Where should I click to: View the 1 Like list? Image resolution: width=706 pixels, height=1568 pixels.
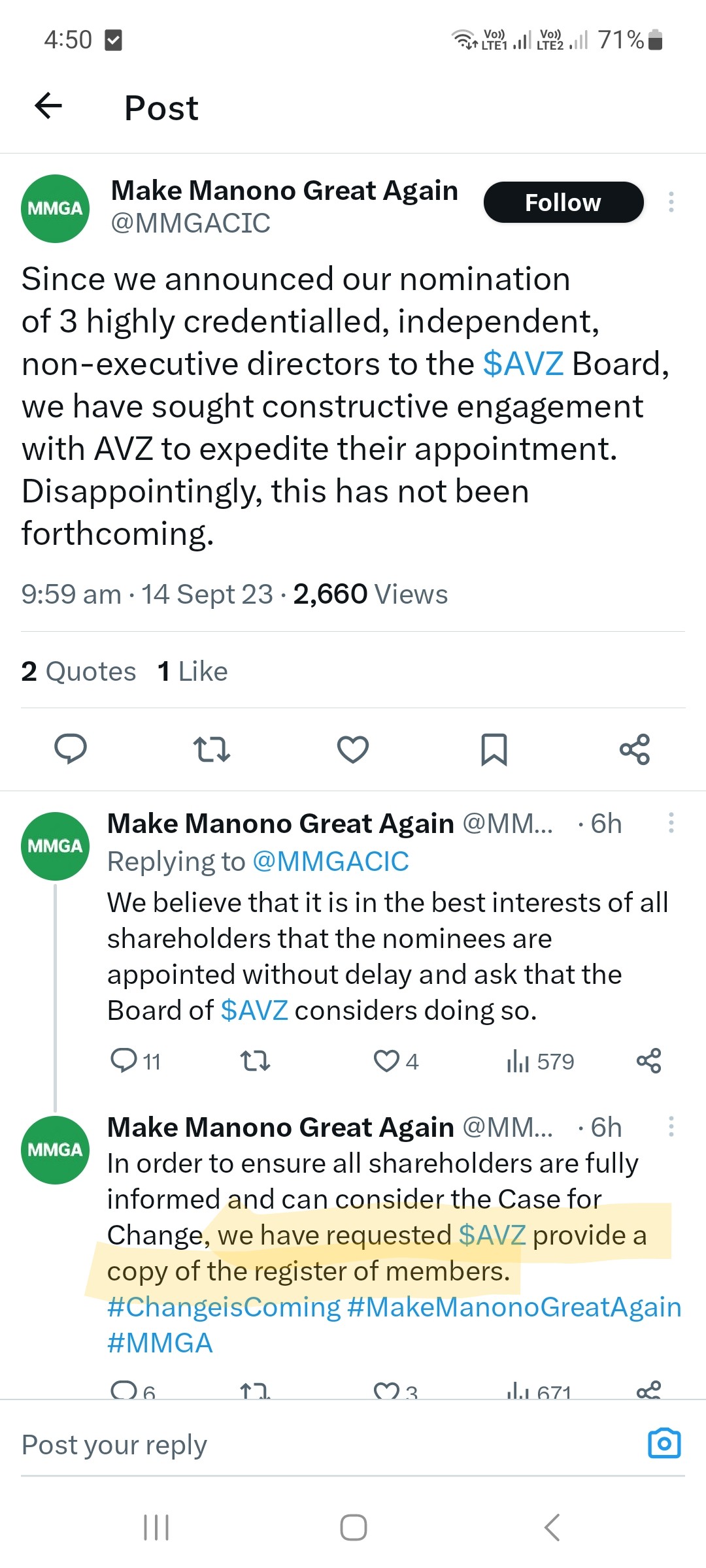tap(193, 671)
